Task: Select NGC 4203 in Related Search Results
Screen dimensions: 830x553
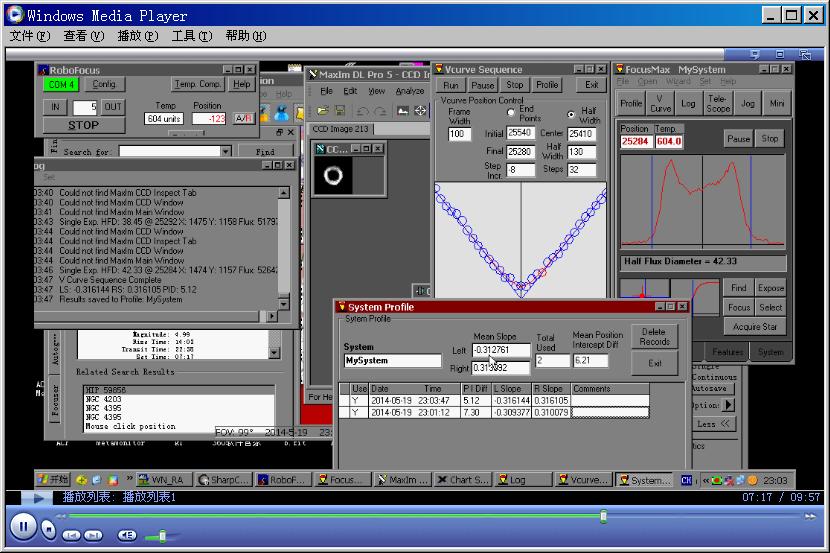Action: [104, 399]
